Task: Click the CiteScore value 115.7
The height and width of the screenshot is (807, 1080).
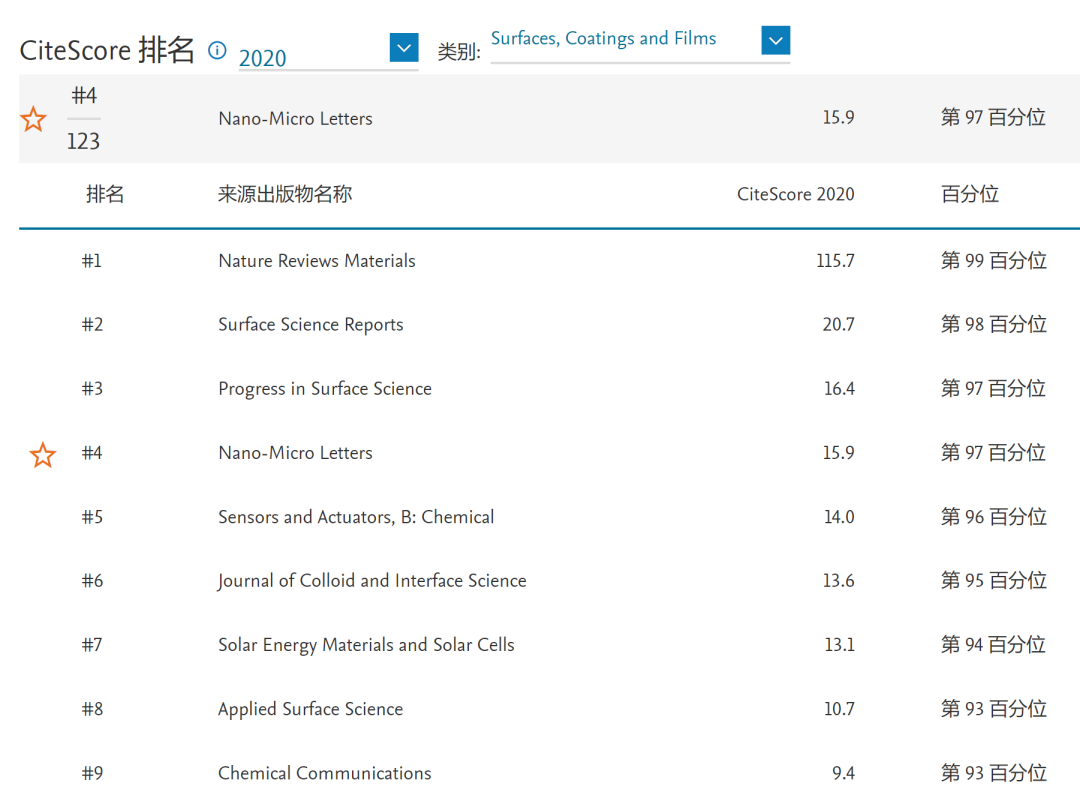Action: 835,261
